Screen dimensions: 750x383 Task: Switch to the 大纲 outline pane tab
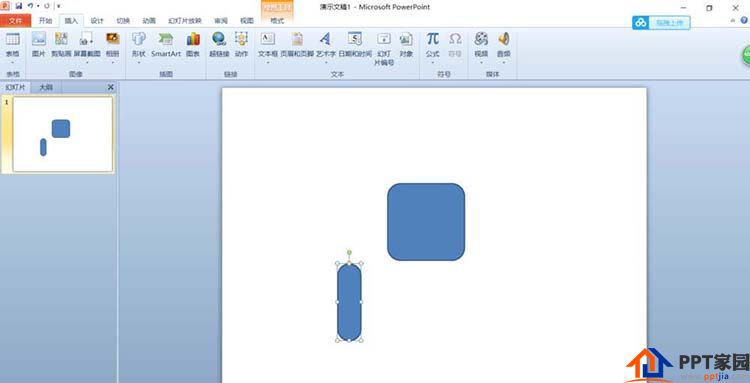(46, 87)
